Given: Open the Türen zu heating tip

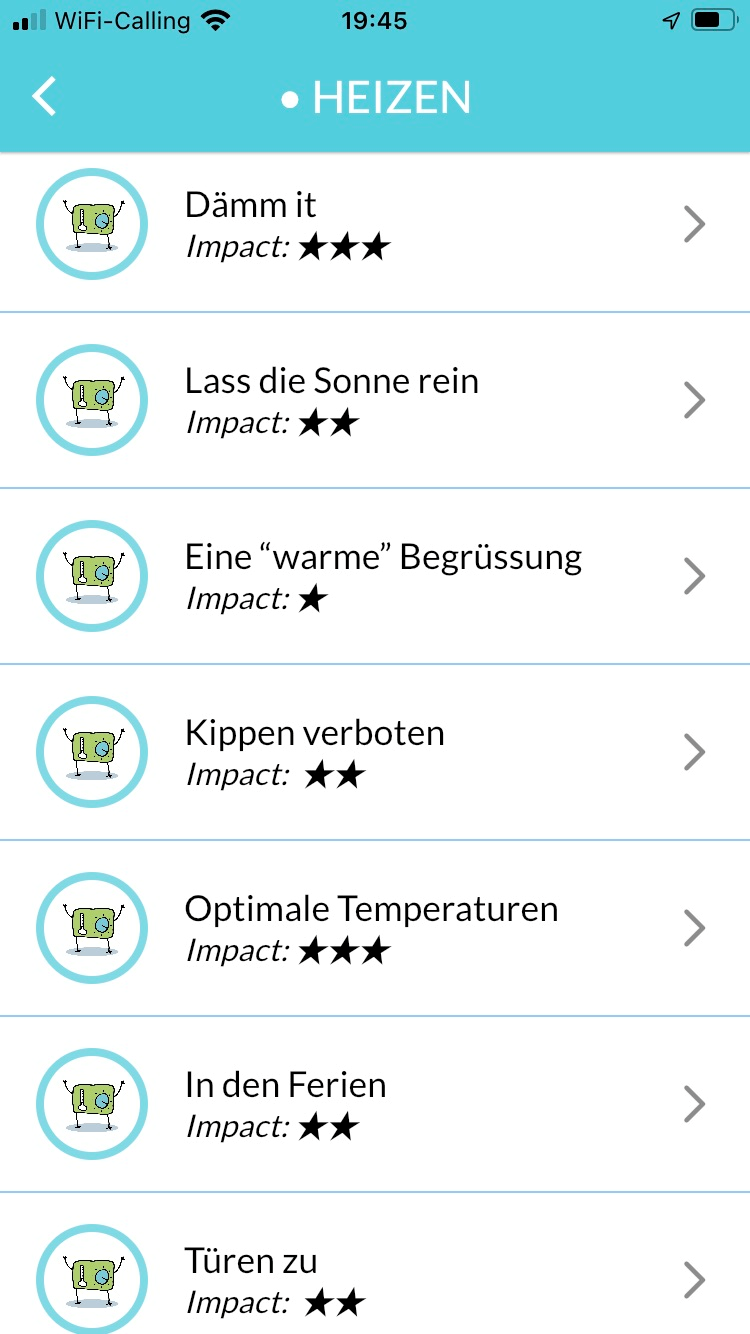Looking at the screenshot, I should pos(251,1261).
